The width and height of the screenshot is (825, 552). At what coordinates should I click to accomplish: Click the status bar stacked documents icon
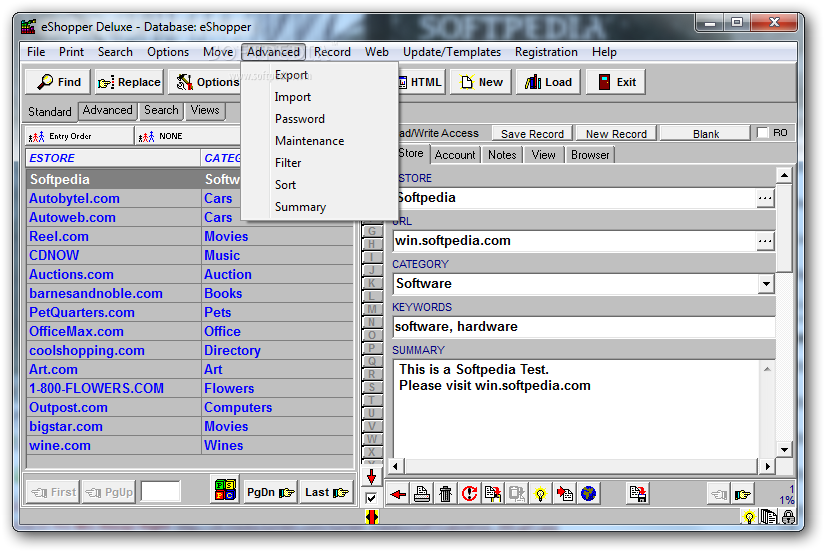pyautogui.click(x=768, y=517)
